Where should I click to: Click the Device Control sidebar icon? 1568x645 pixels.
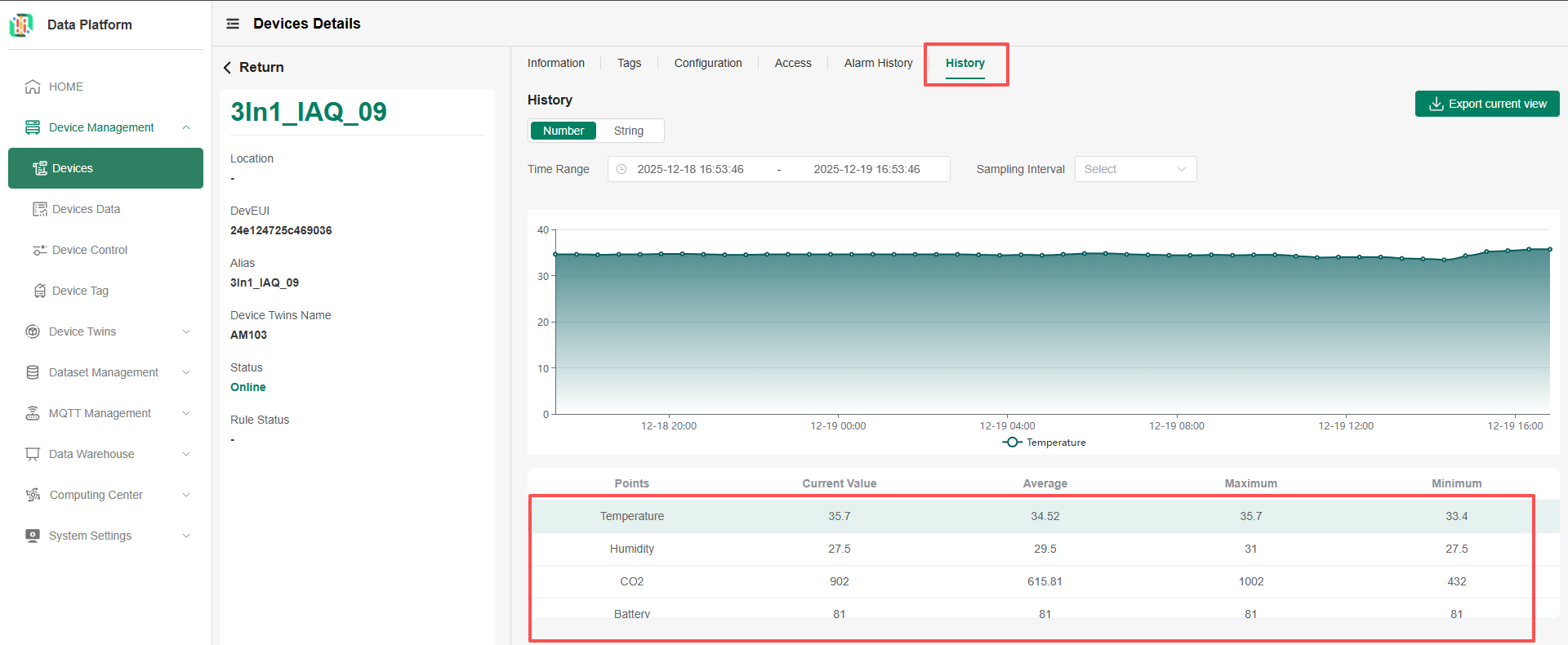pos(39,250)
